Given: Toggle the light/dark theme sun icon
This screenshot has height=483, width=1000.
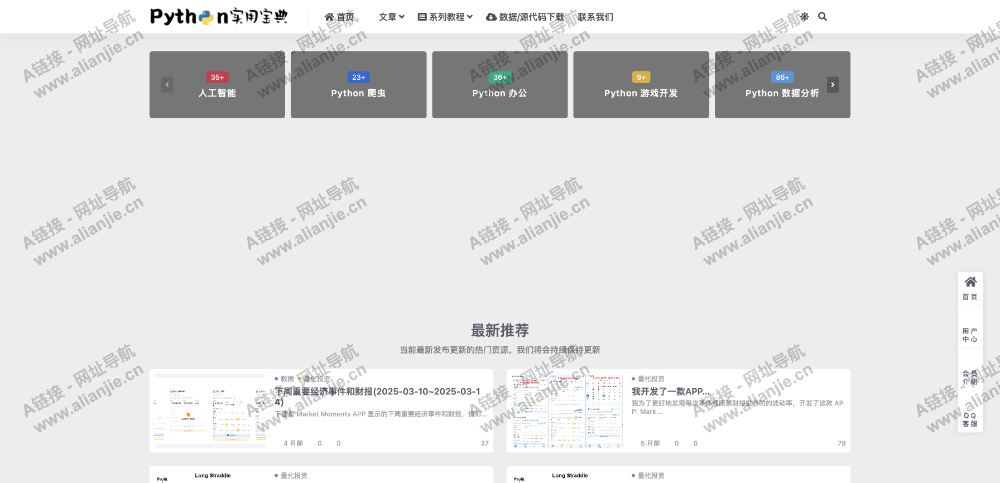Looking at the screenshot, I should 804,17.
